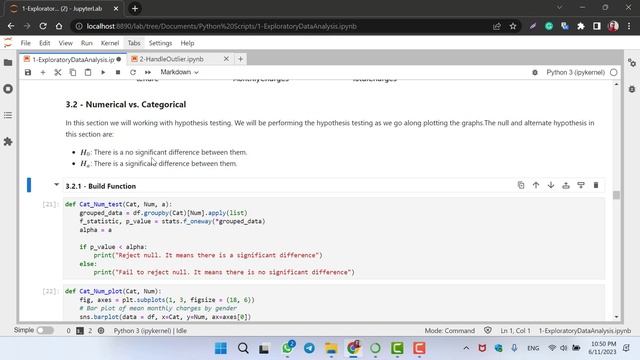Open a new launcher tab
The width and height of the screenshot is (640, 360).
240,59
